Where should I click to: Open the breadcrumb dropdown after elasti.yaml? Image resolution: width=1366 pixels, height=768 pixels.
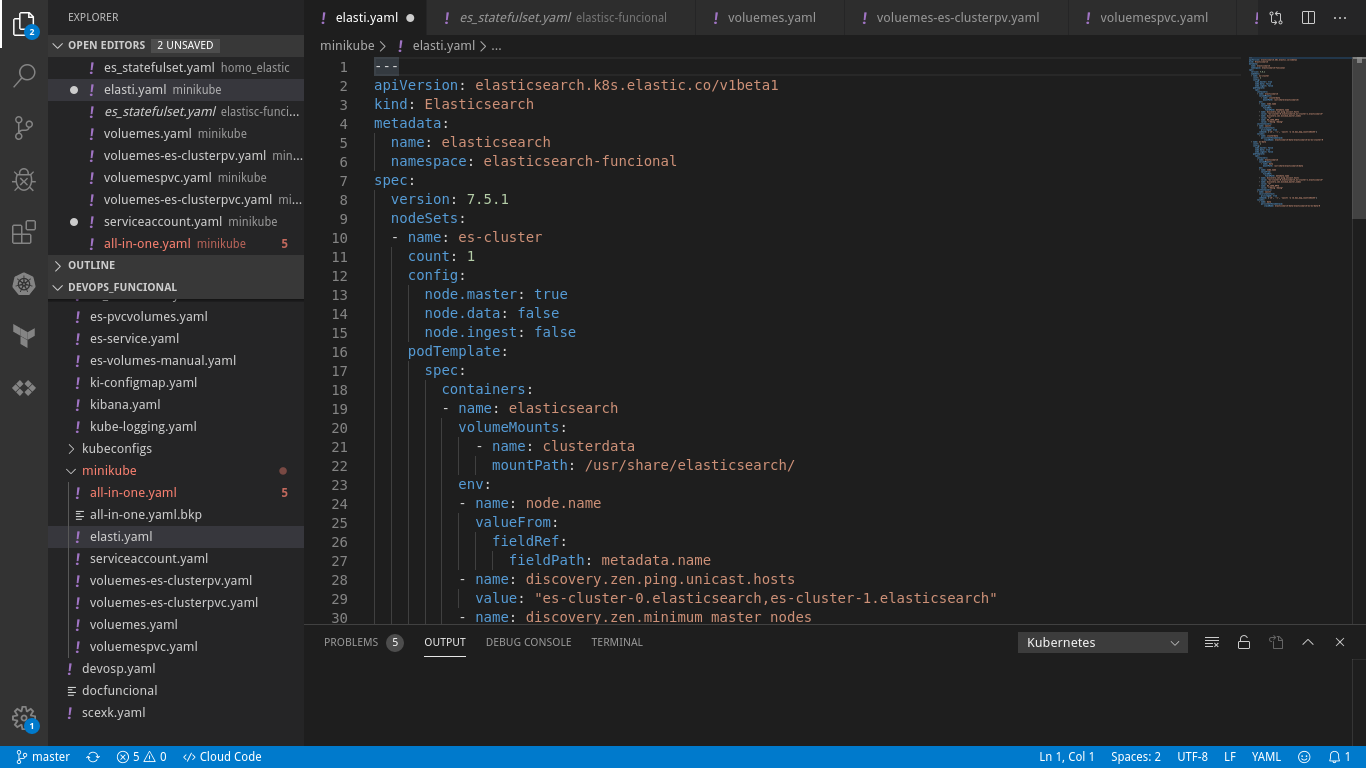coord(496,46)
